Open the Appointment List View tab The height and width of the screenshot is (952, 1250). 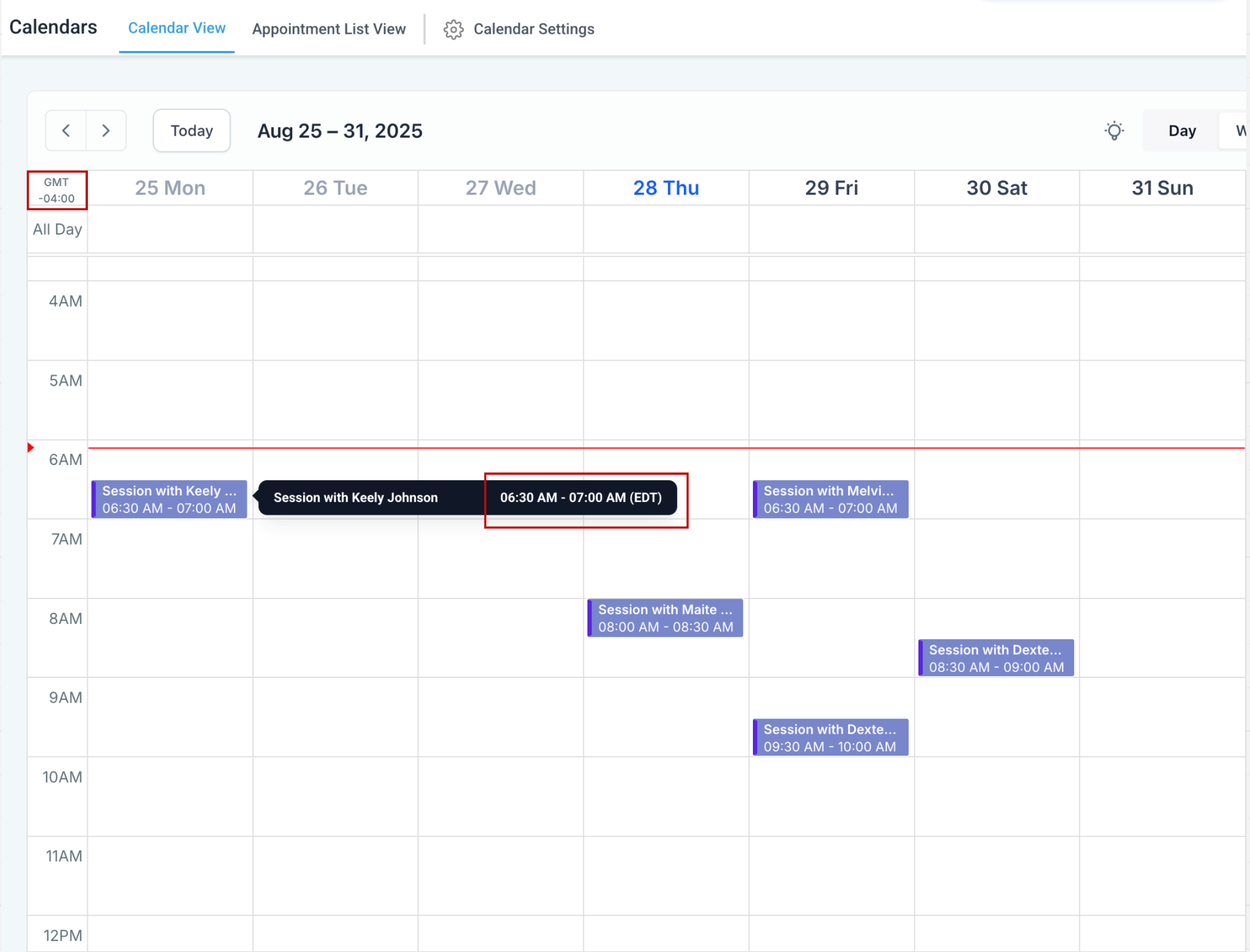click(x=329, y=29)
